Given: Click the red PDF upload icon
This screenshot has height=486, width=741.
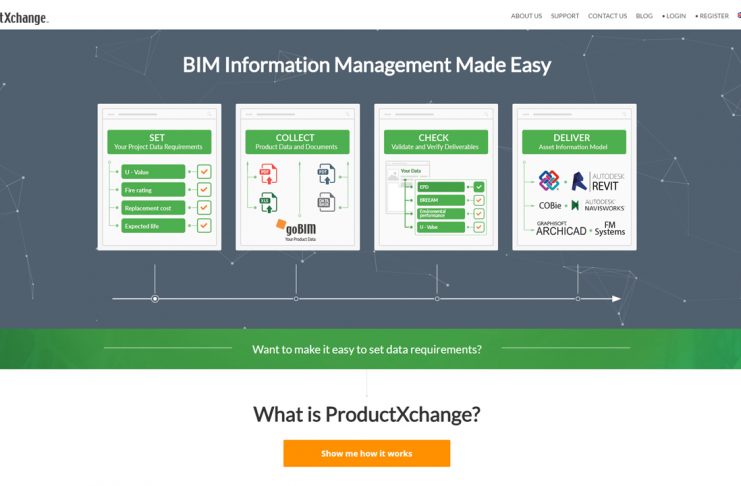Looking at the screenshot, I should (x=267, y=174).
